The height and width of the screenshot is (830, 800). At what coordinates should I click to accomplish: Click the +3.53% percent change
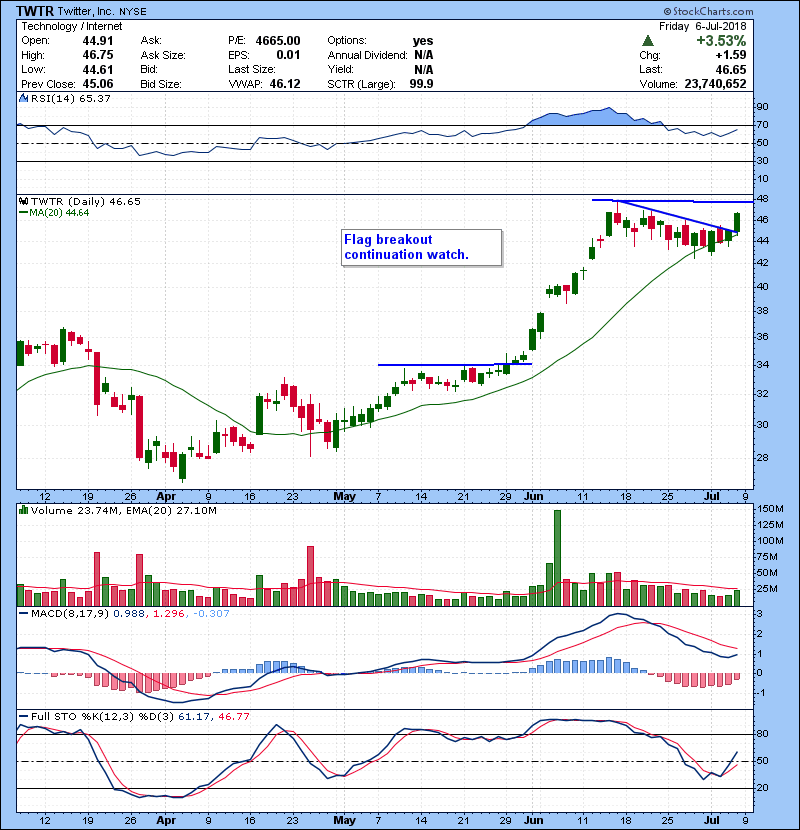point(721,41)
